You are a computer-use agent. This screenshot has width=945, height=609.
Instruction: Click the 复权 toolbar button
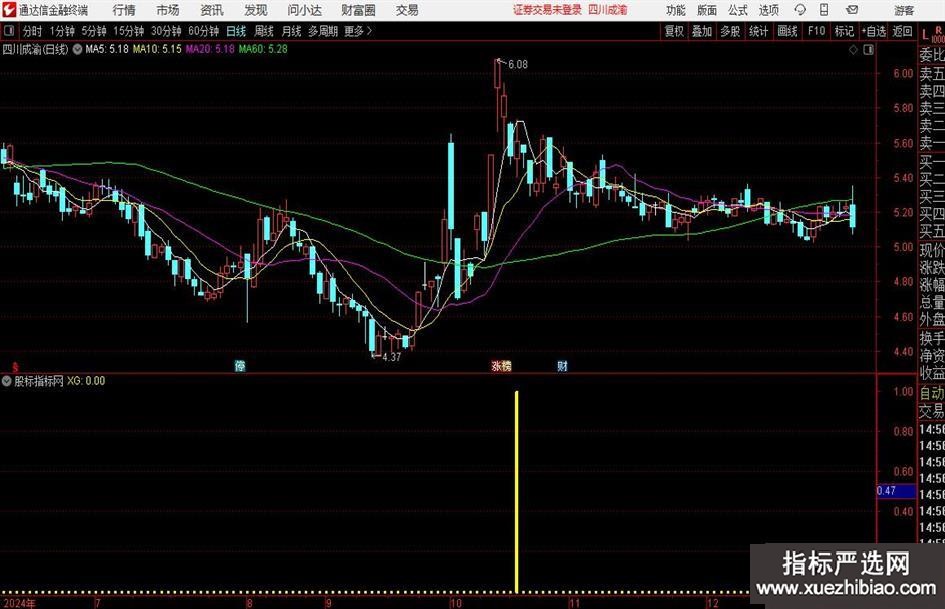[x=674, y=31]
